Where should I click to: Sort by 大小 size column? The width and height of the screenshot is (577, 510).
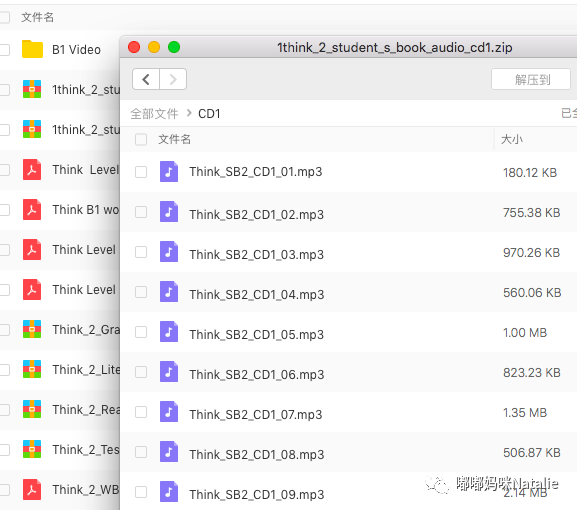pyautogui.click(x=511, y=139)
